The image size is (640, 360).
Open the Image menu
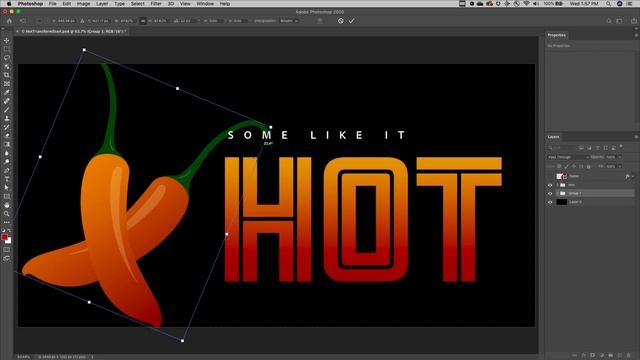coord(83,4)
